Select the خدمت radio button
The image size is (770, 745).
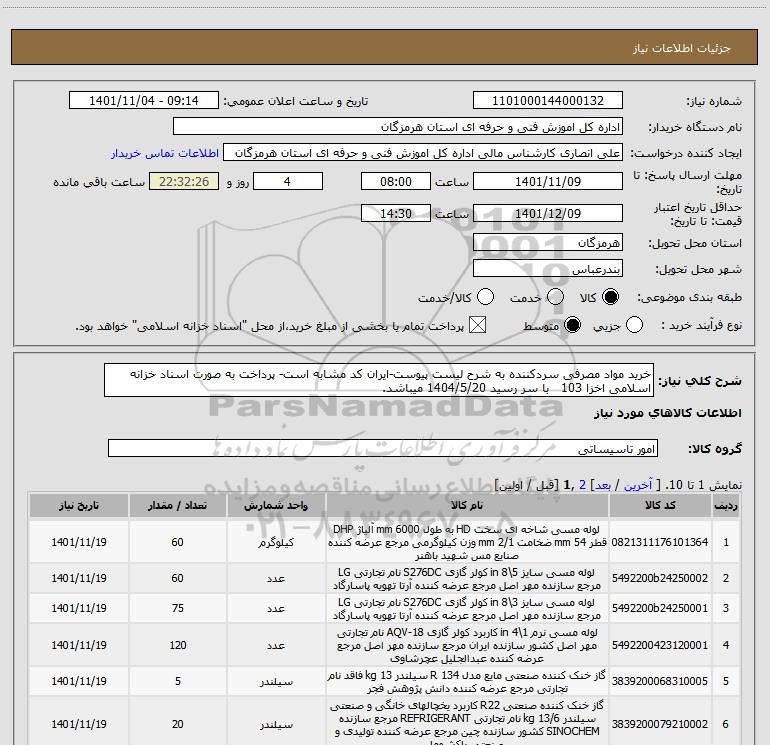[x=555, y=297]
